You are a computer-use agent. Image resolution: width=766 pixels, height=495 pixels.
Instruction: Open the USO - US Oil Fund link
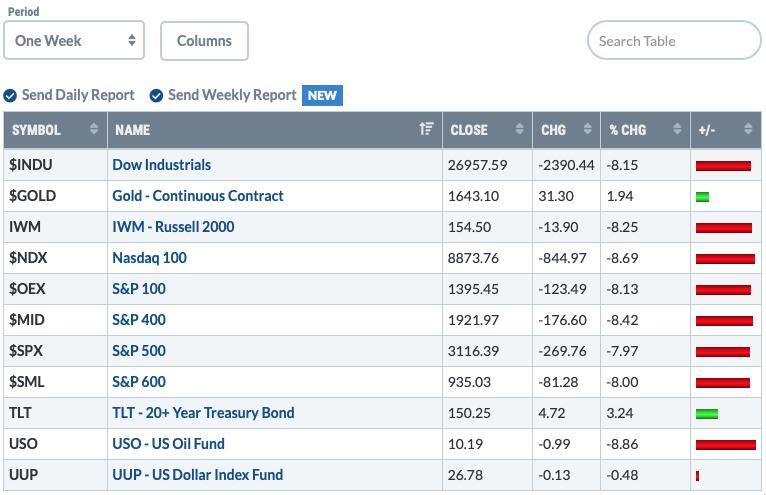(169, 444)
